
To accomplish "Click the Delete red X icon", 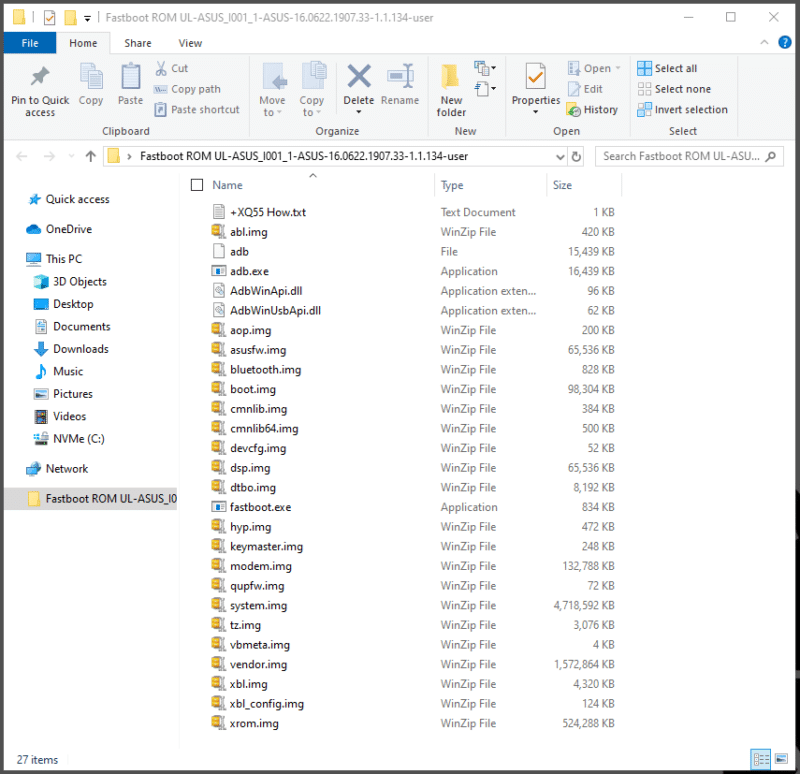I will point(358,78).
